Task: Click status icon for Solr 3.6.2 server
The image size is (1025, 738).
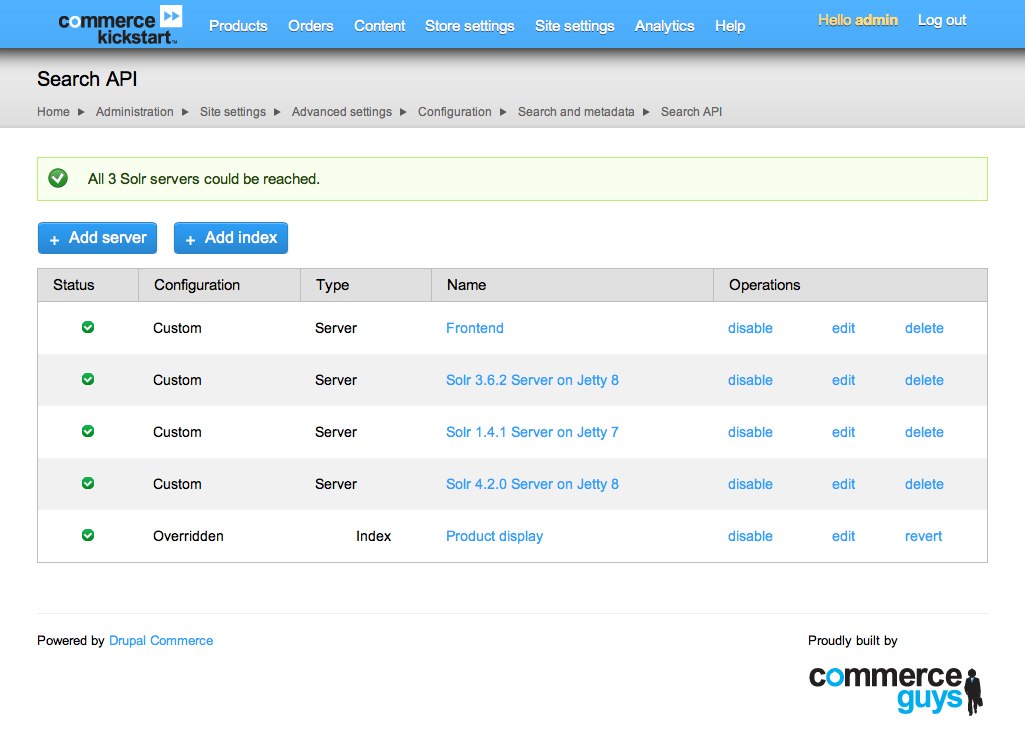Action: pyautogui.click(x=88, y=379)
